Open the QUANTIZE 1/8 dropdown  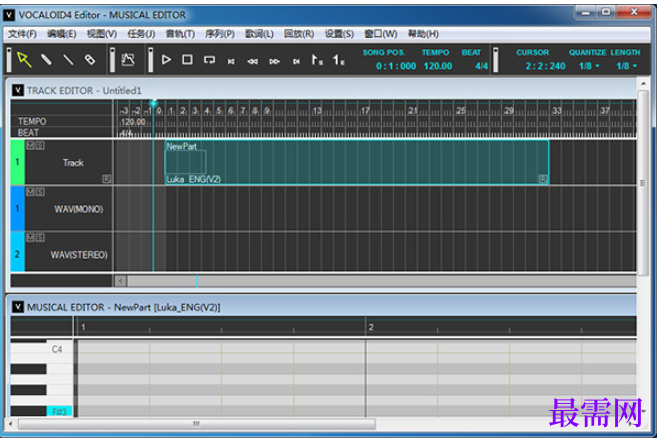pos(589,66)
